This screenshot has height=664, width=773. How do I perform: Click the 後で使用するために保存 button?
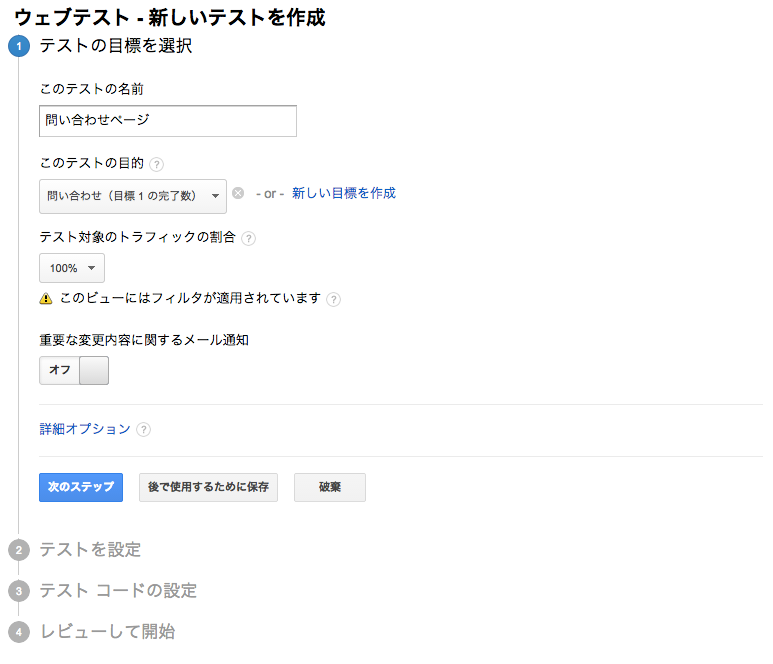208,487
